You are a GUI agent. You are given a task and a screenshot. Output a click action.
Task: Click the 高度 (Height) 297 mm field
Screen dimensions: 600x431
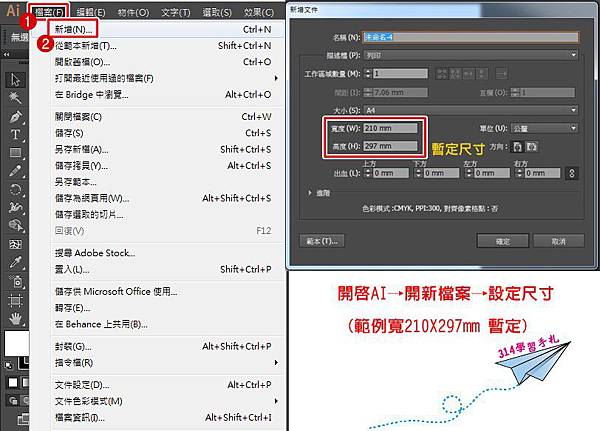pos(390,146)
